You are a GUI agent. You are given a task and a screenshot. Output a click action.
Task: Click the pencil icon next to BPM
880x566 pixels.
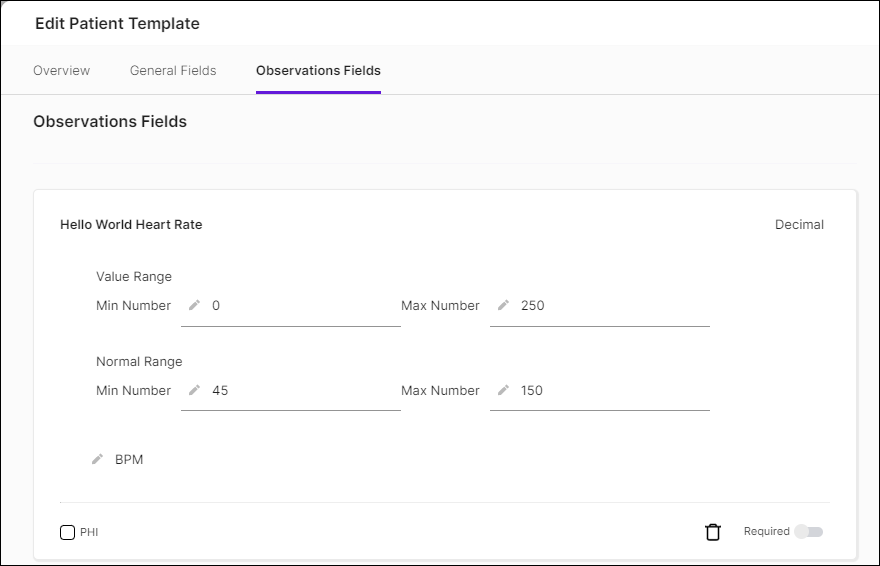click(x=97, y=459)
